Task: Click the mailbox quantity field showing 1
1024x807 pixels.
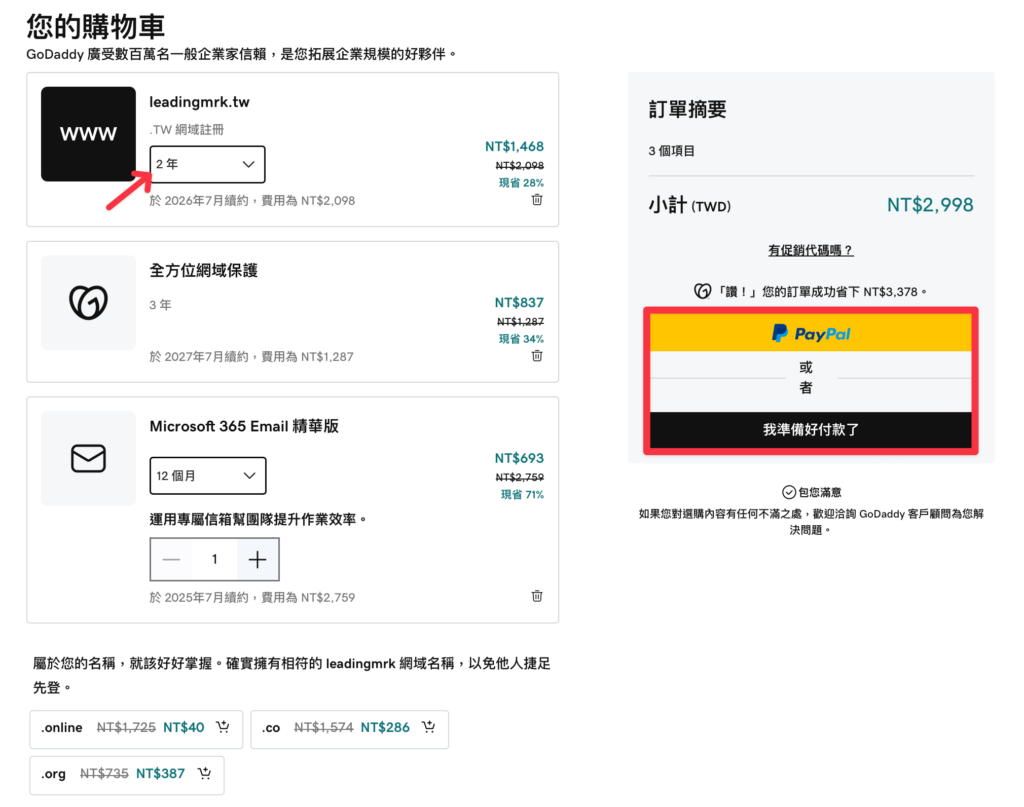Action: (214, 559)
